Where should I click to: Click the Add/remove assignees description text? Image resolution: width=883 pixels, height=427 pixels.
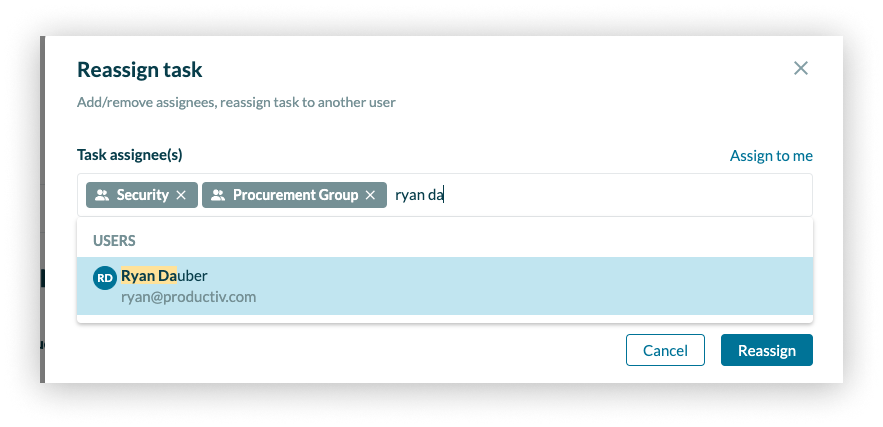point(236,102)
